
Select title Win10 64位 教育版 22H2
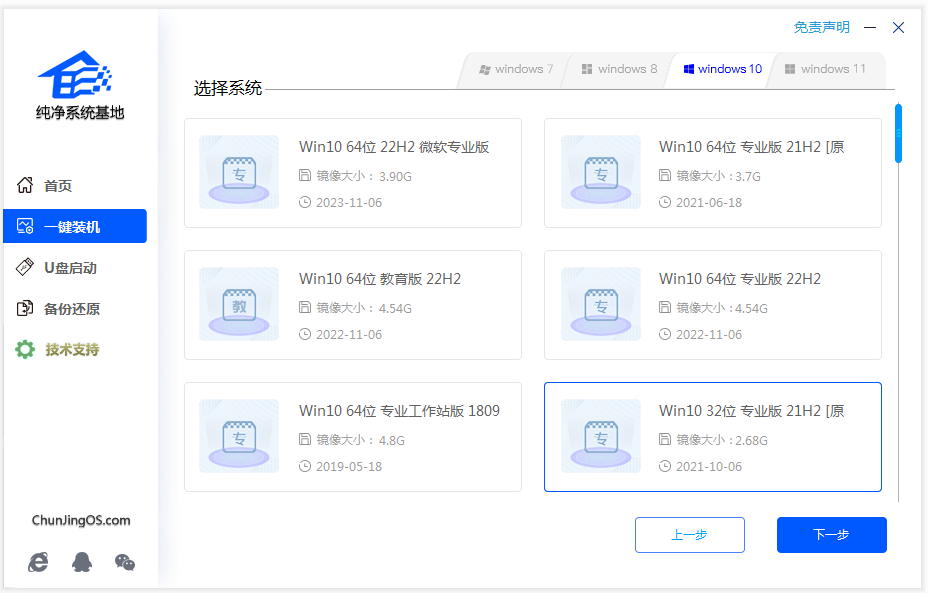380,279
